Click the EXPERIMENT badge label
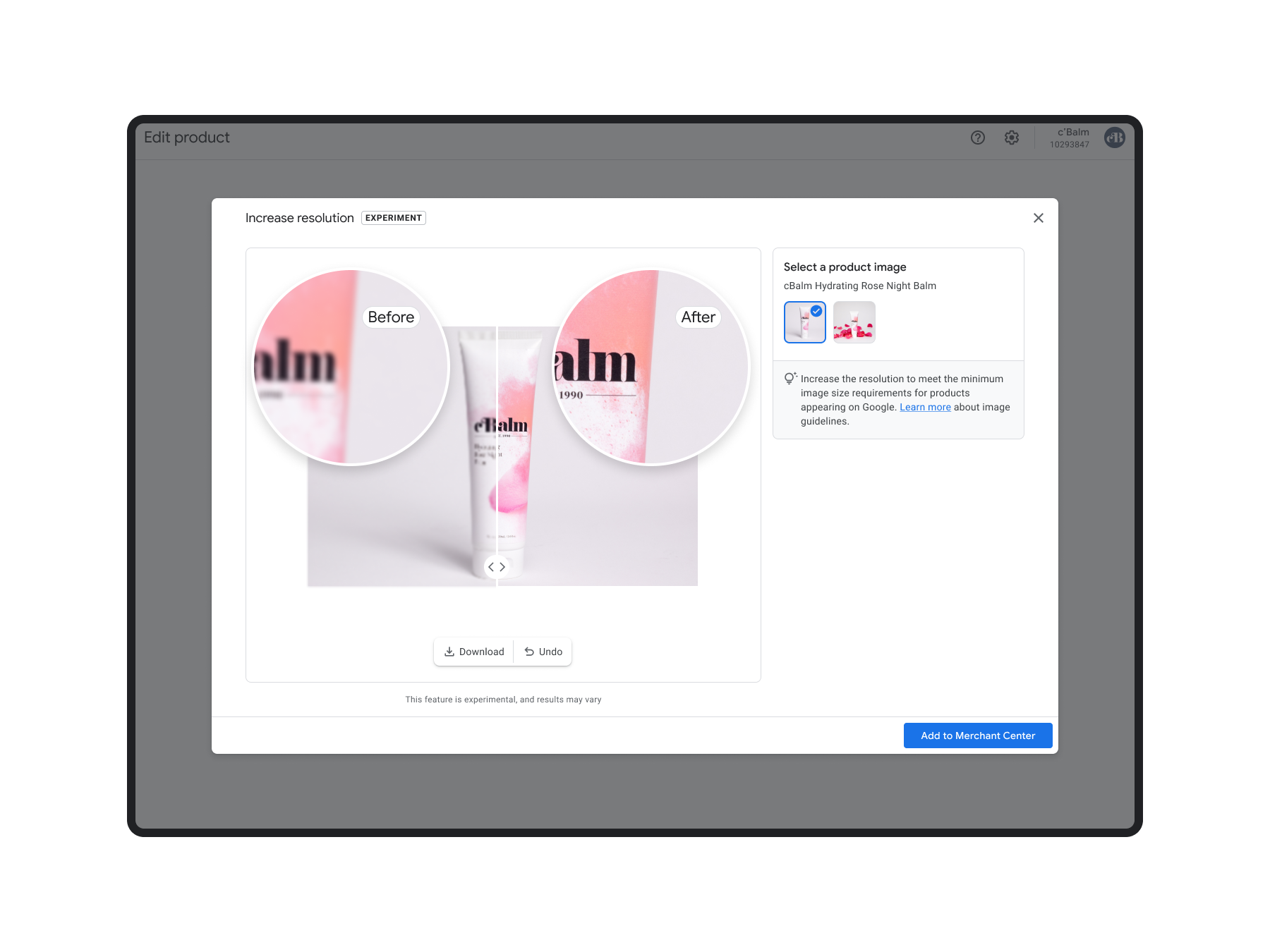 point(394,218)
